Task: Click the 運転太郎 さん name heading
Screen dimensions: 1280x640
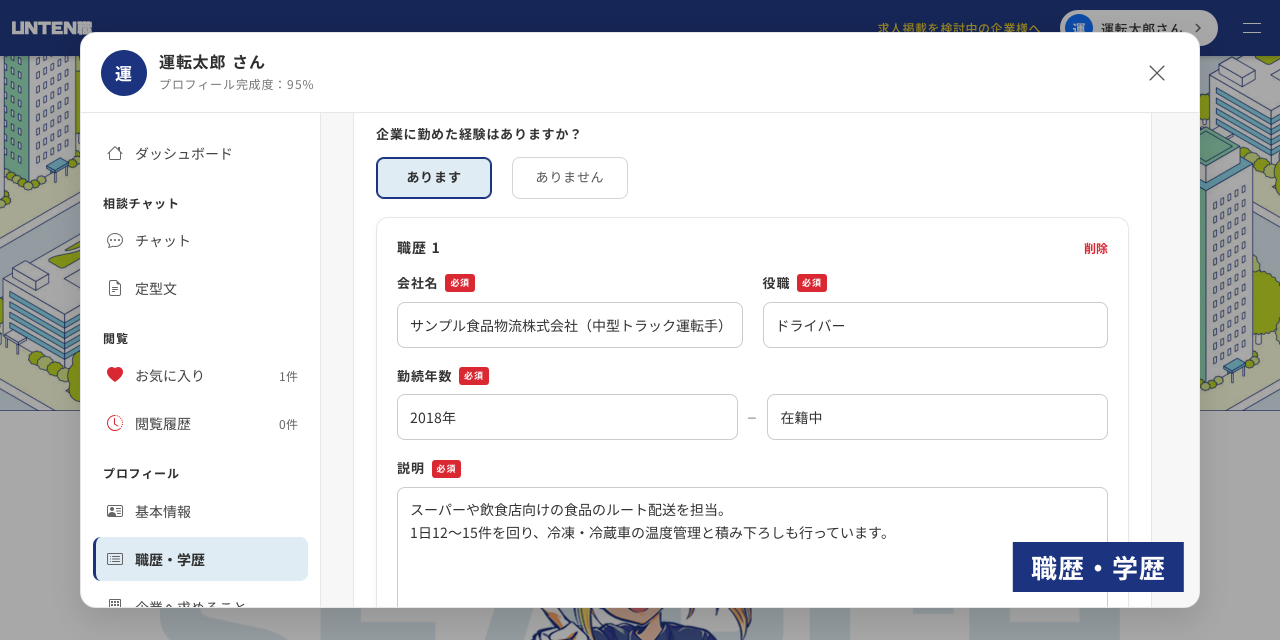Action: 212,61
